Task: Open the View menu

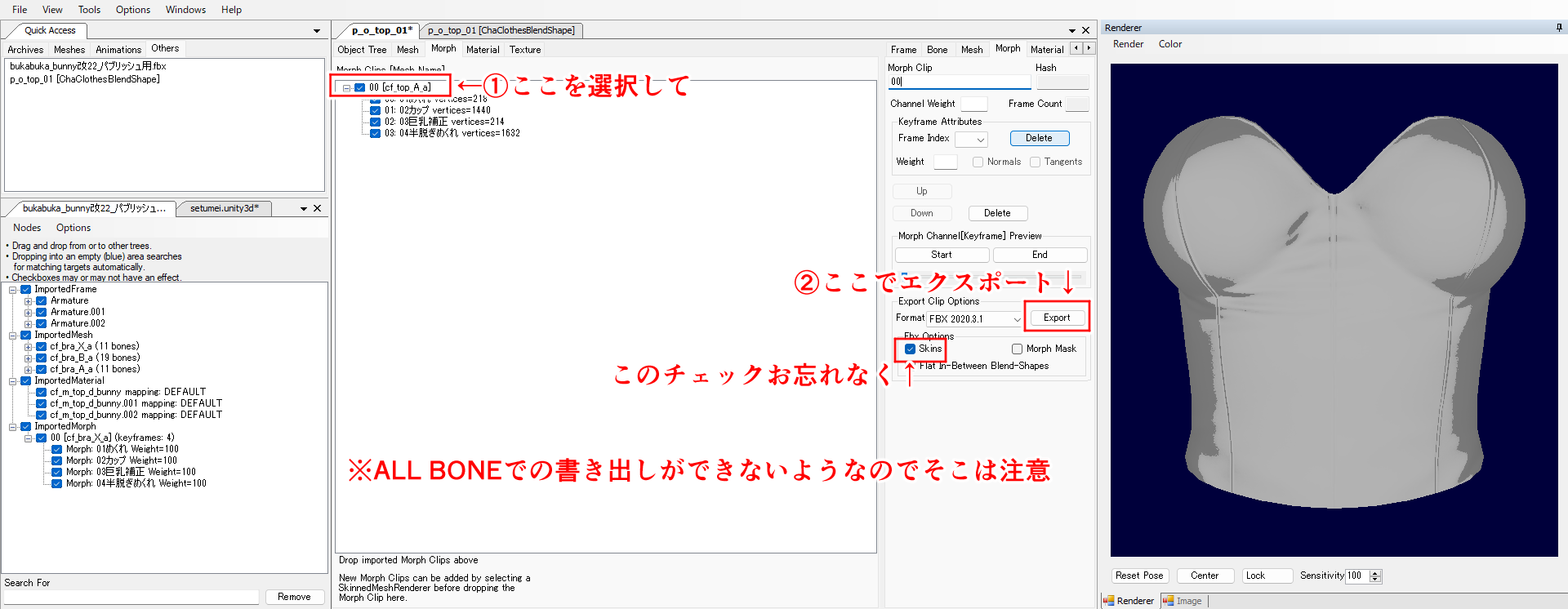Action: point(52,10)
